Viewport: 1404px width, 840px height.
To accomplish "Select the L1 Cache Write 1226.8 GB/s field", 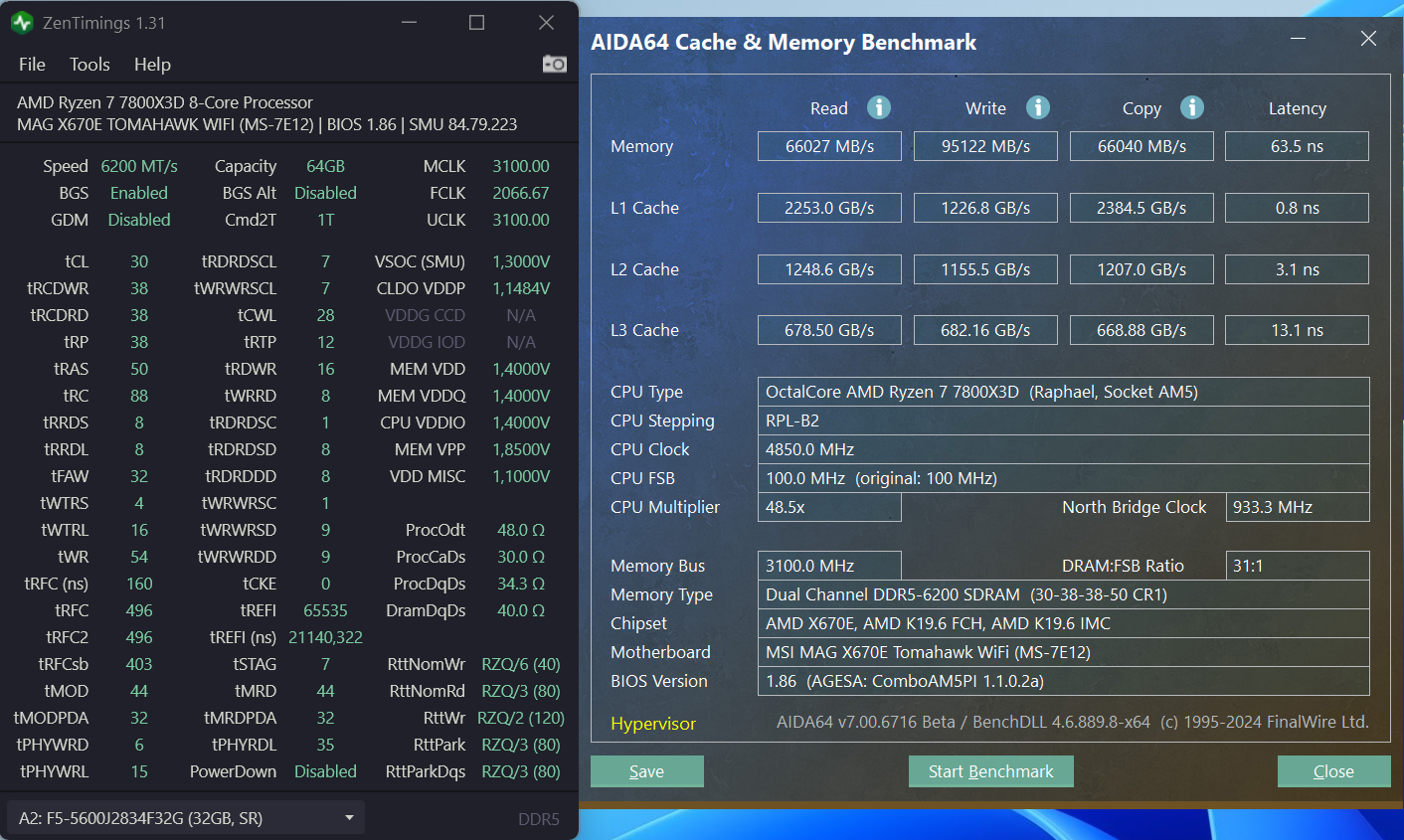I will point(985,208).
